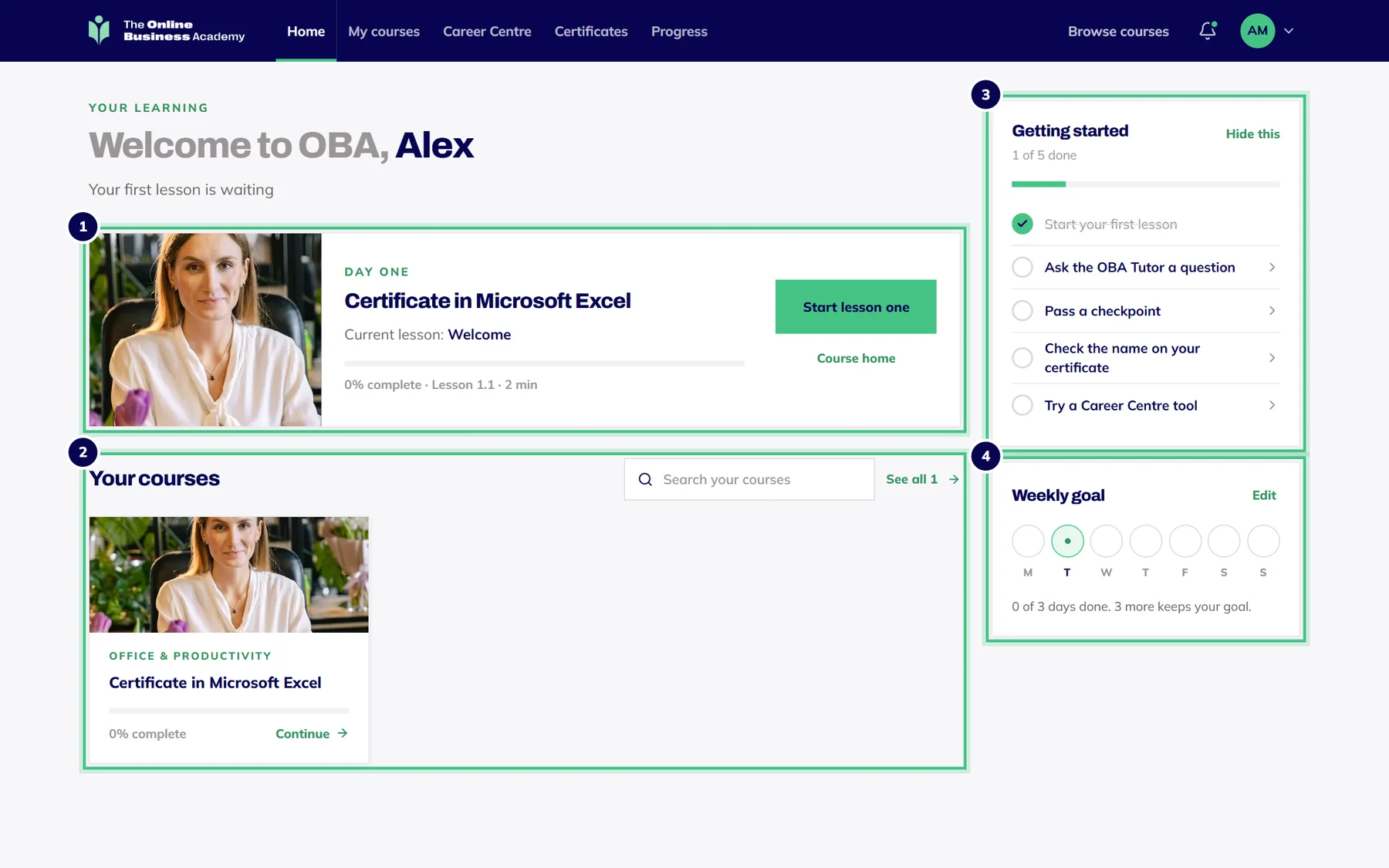1389x868 pixels.
Task: Click the Day One Certificate in Microsoft Excel heading
Action: 488,300
